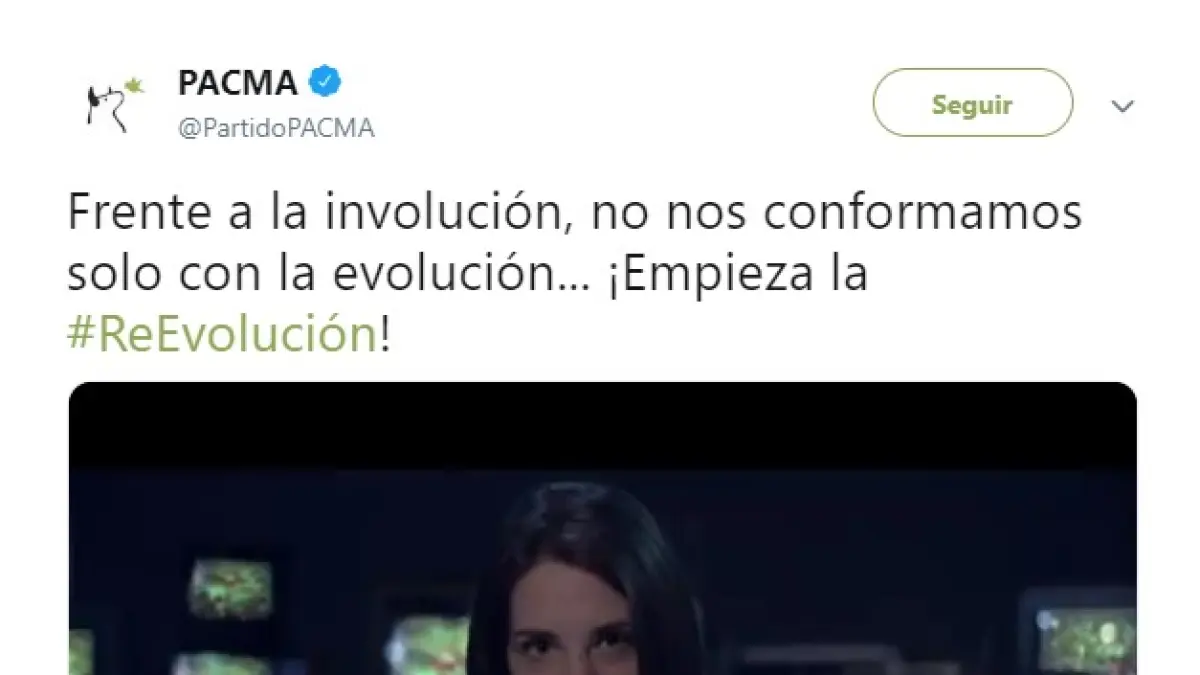Click the black bar atop the video
The image size is (1200, 675).
point(602,426)
